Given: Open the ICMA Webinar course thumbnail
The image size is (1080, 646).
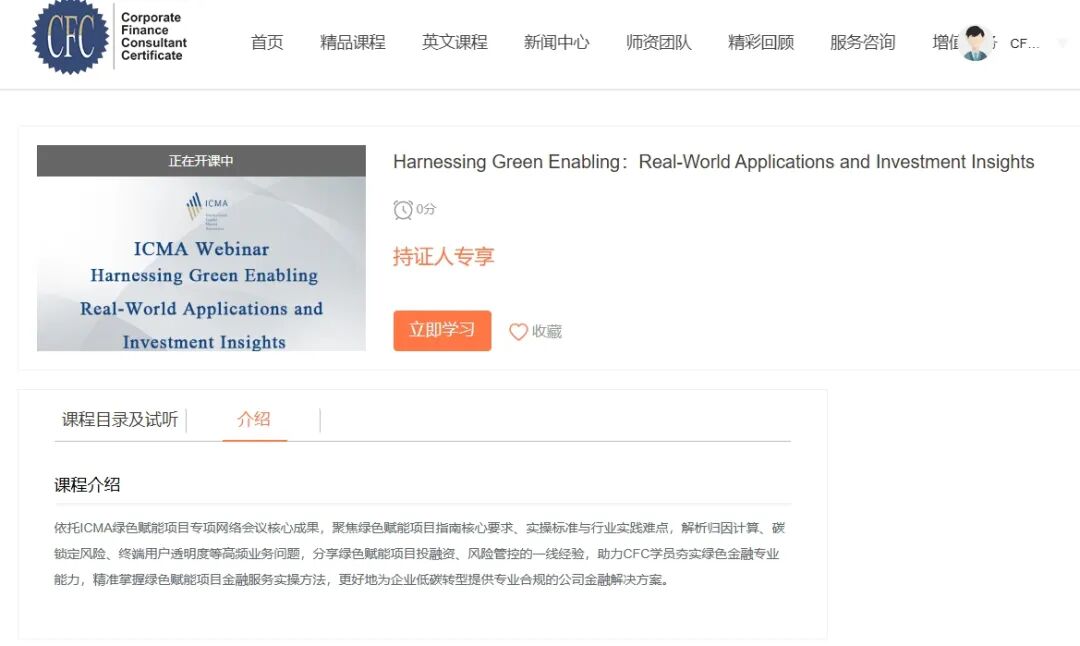Looking at the screenshot, I should pyautogui.click(x=199, y=270).
